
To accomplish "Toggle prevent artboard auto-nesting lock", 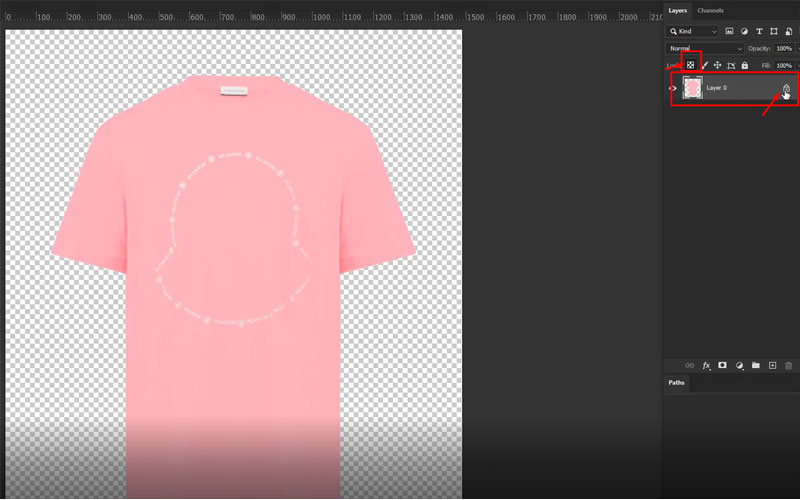I will (731, 65).
